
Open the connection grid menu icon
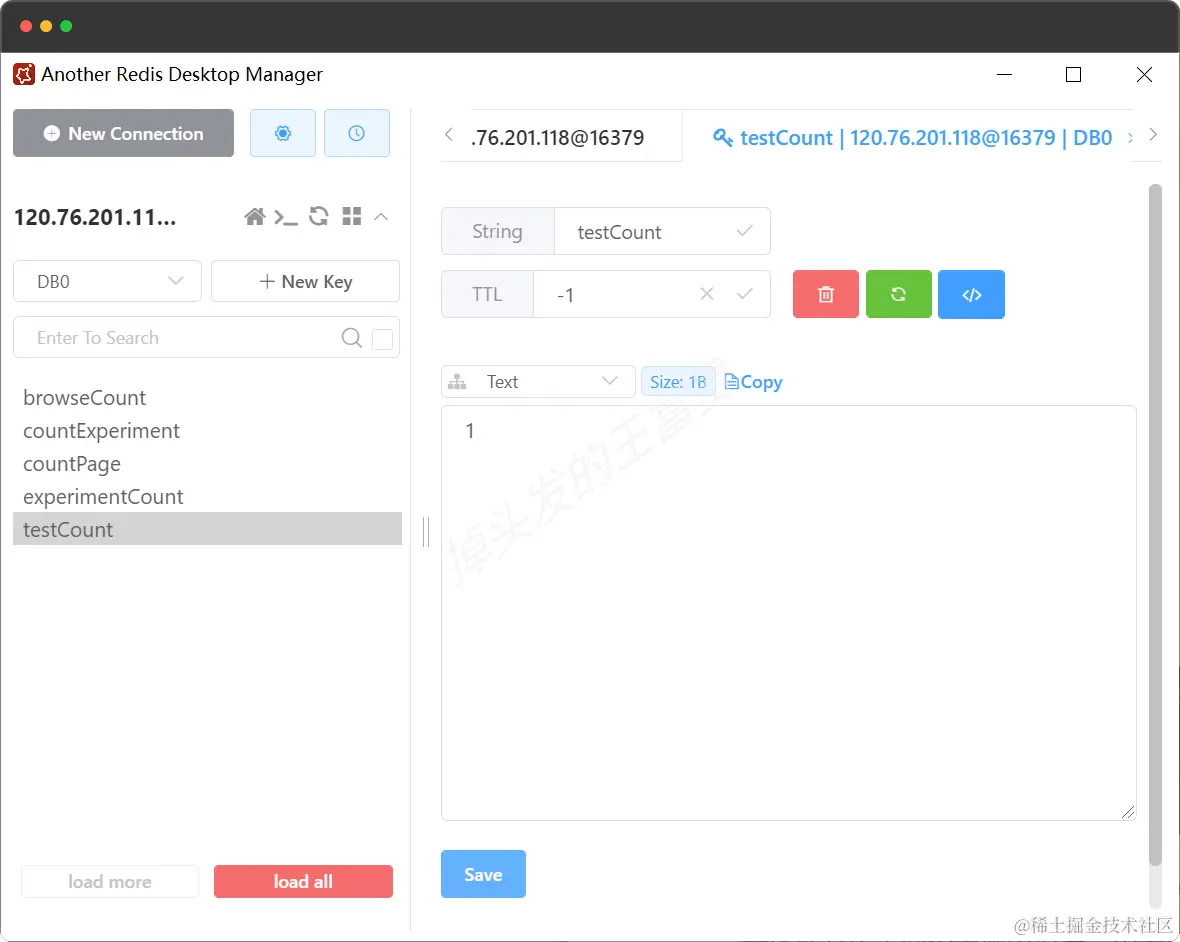point(351,217)
